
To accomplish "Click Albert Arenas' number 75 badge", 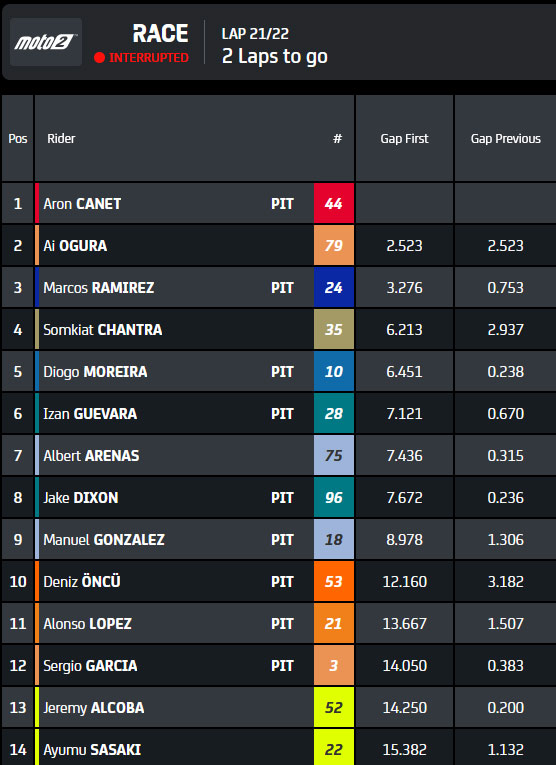I will point(334,455).
